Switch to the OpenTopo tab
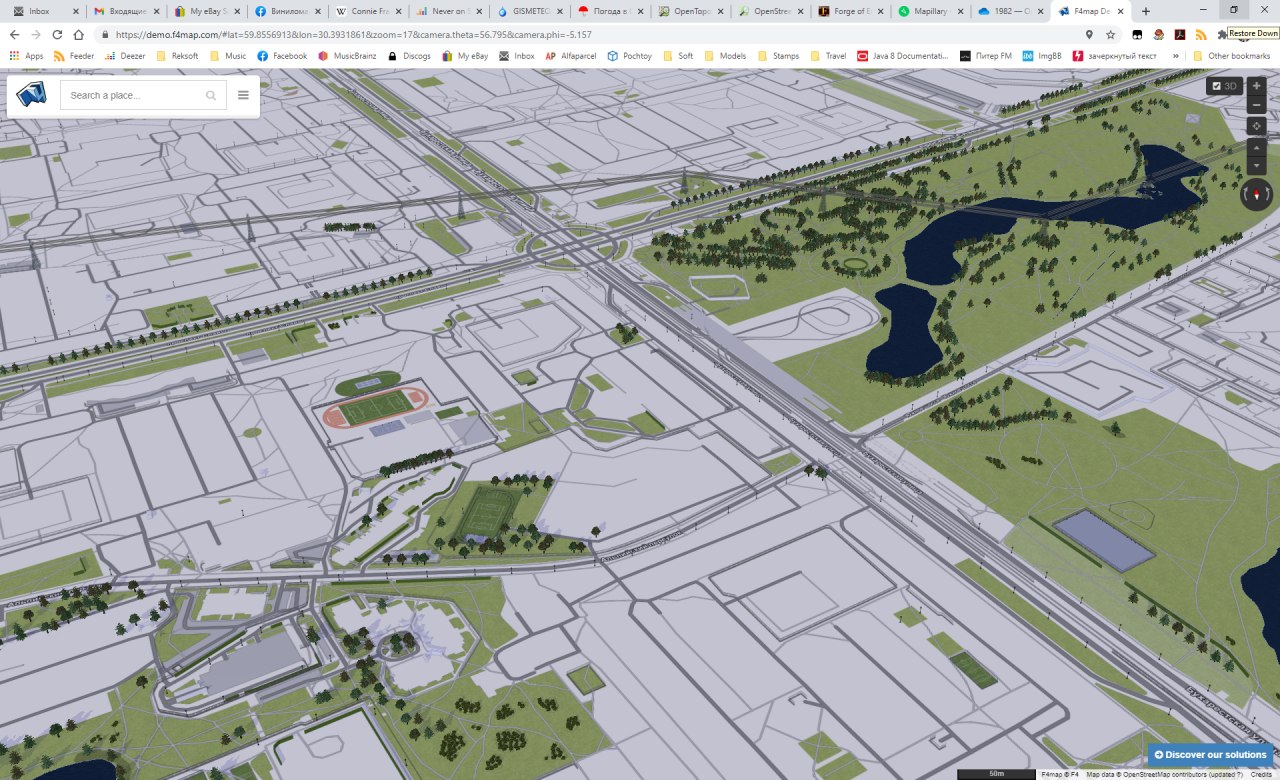This screenshot has height=780, width=1280. (x=690, y=11)
